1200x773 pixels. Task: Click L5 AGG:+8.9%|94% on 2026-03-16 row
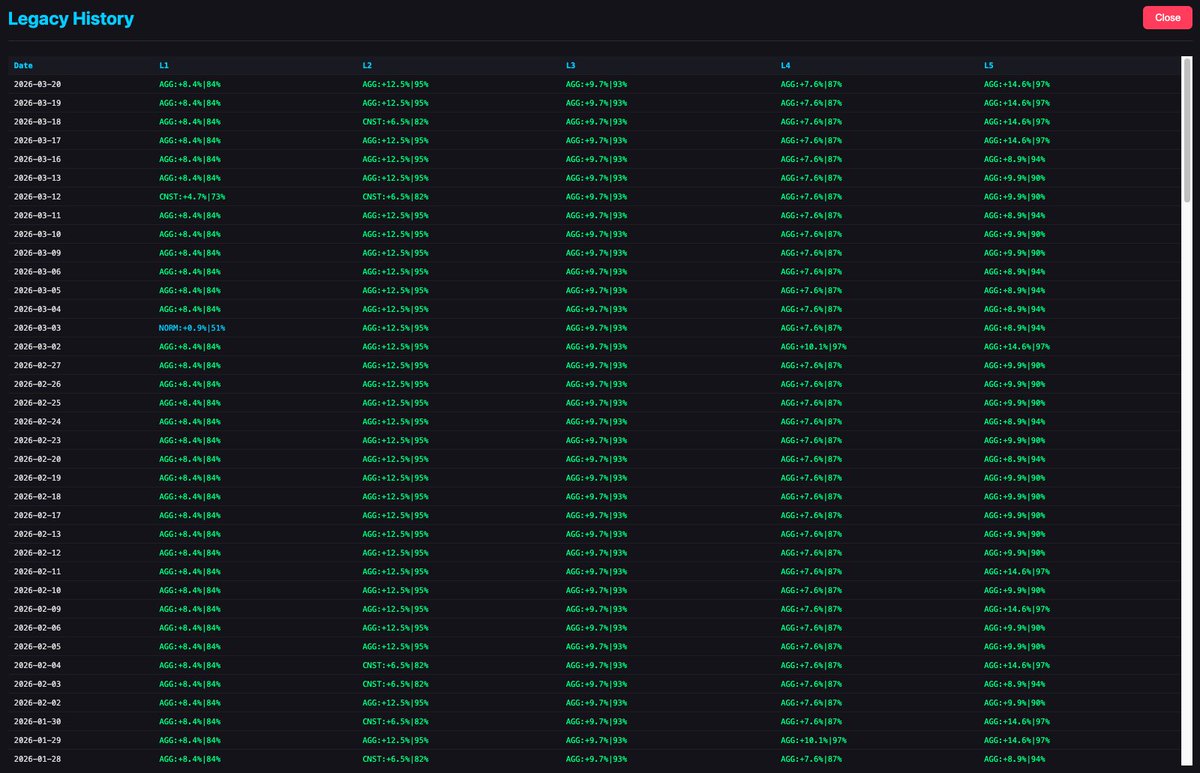click(x=1015, y=159)
